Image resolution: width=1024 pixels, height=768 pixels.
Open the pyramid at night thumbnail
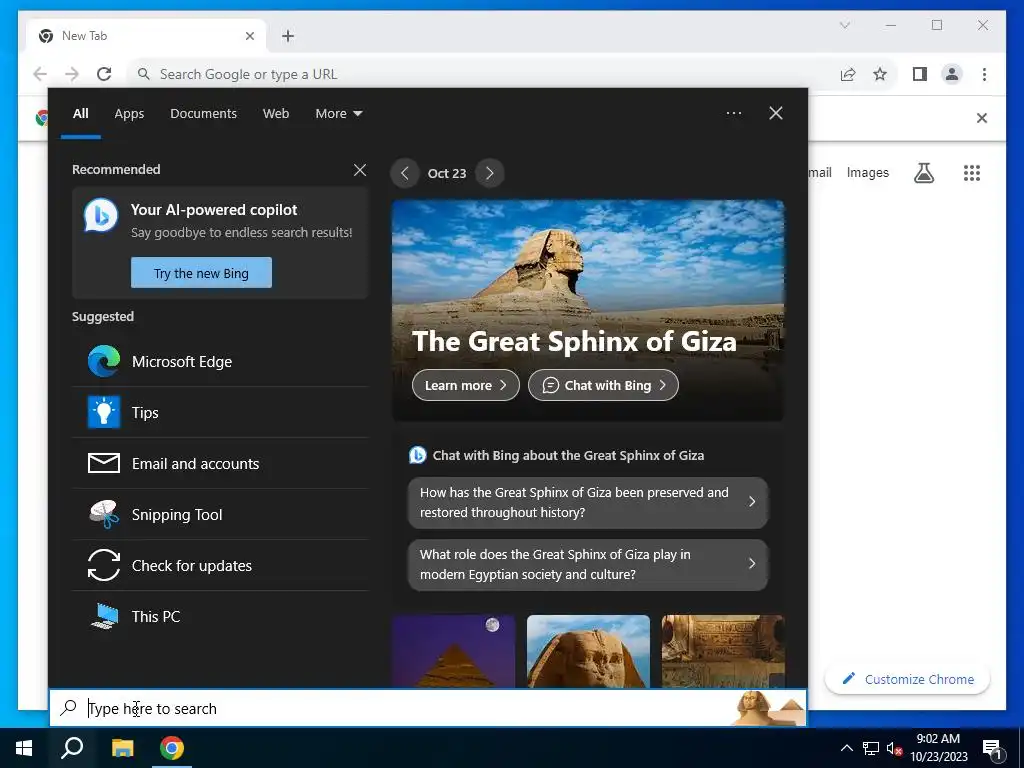[453, 650]
